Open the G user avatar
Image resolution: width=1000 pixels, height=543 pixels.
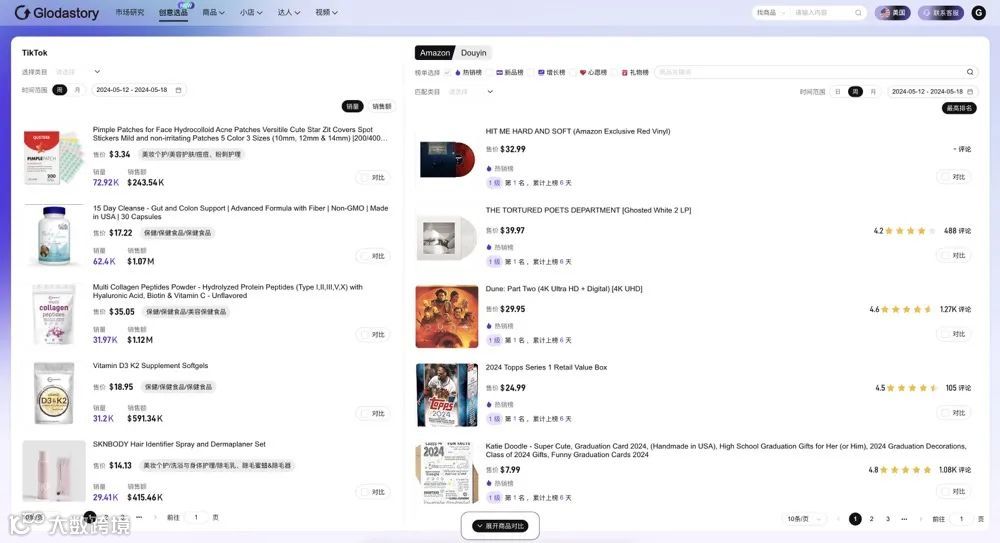click(x=978, y=13)
